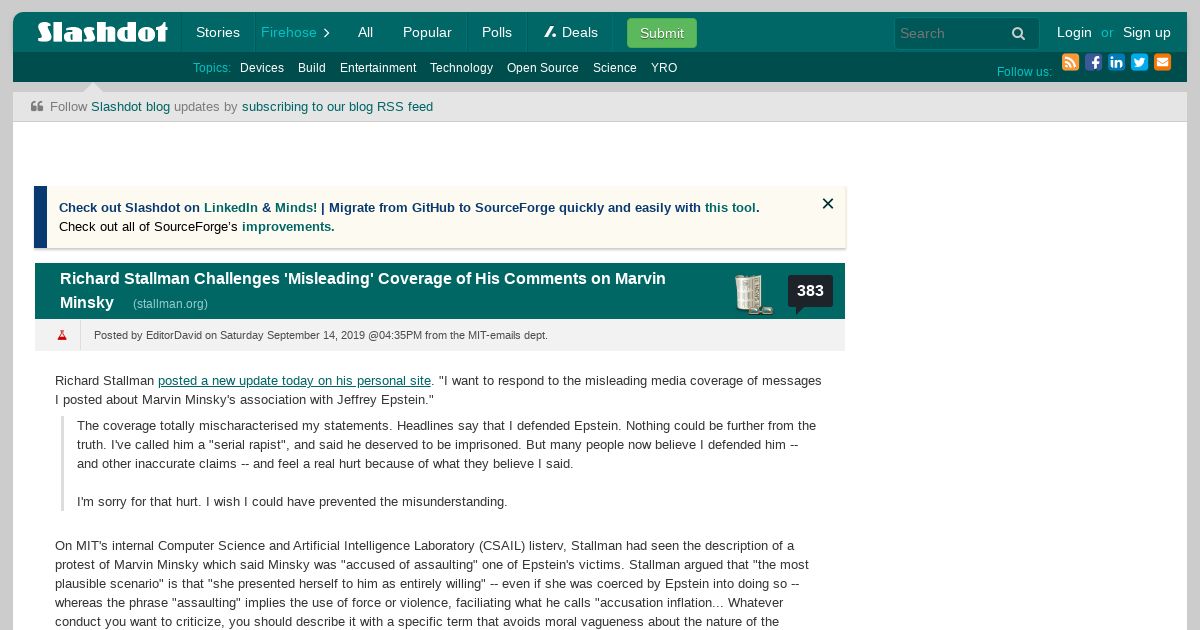Expand the Firehose chevron
The width and height of the screenshot is (1200, 630).
pyautogui.click(x=326, y=33)
